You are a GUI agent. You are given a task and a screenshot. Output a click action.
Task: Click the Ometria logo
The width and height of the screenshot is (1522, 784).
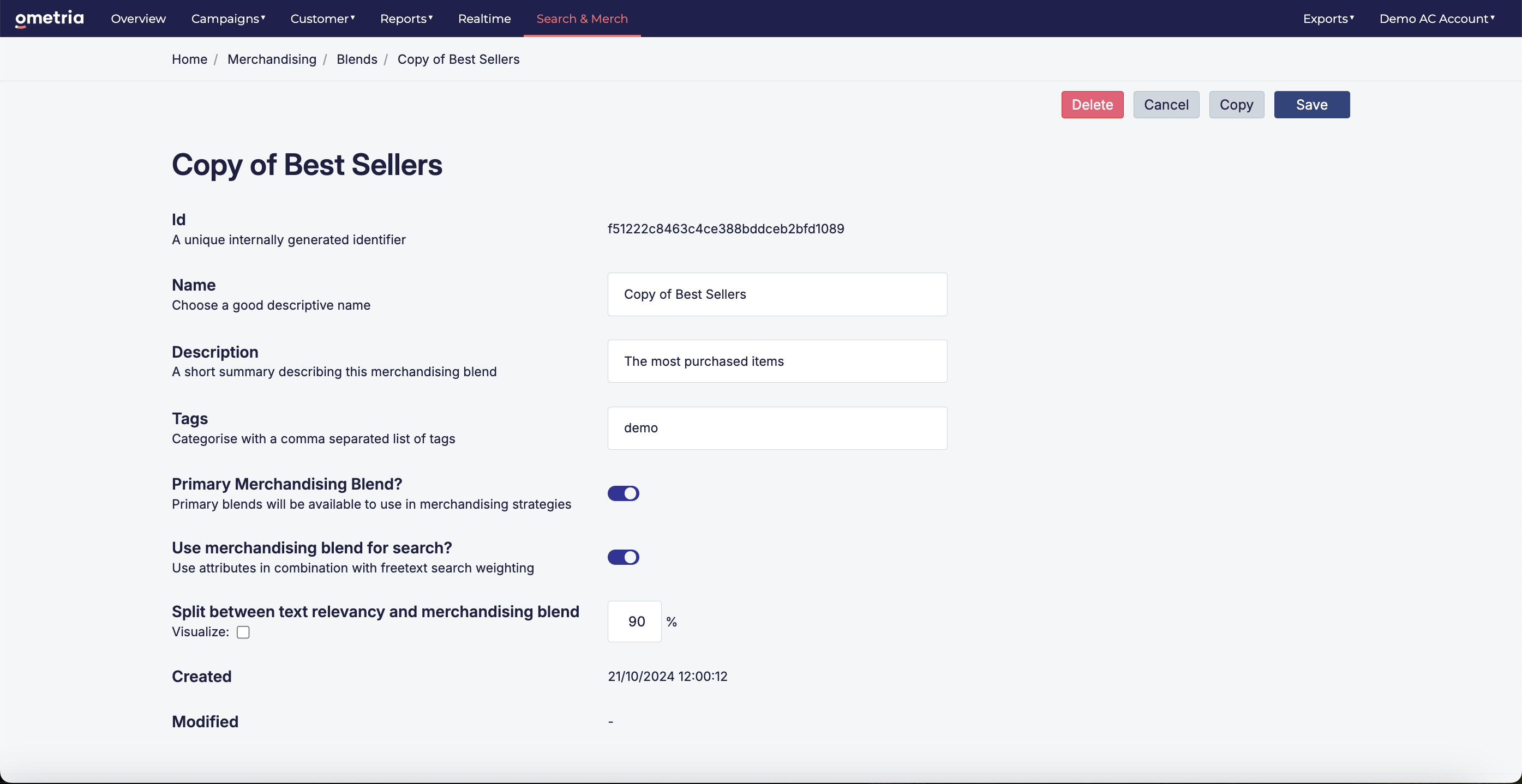pyautogui.click(x=49, y=19)
